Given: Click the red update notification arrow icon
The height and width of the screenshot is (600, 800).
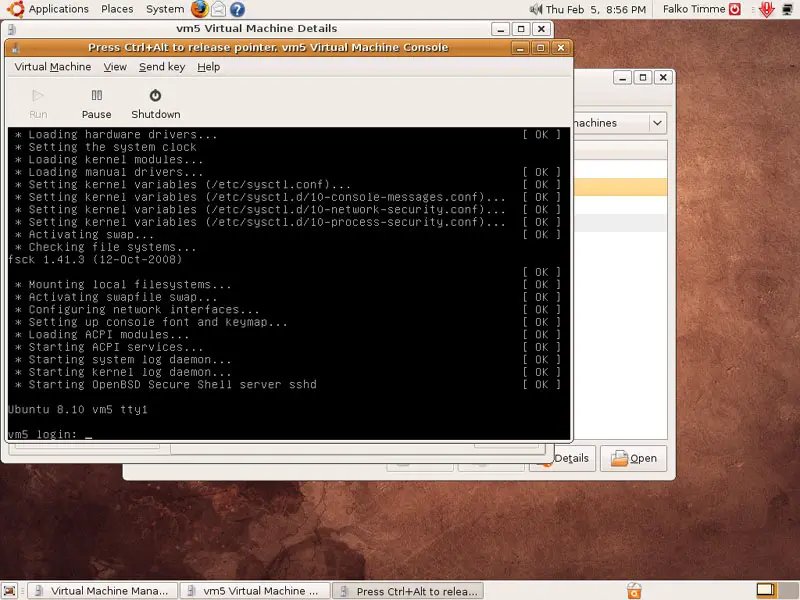Looking at the screenshot, I should (766, 9).
